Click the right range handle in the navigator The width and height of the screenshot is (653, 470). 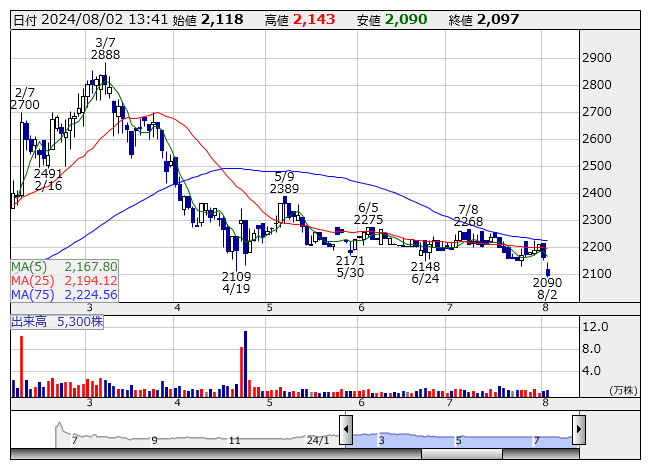pyautogui.click(x=578, y=431)
